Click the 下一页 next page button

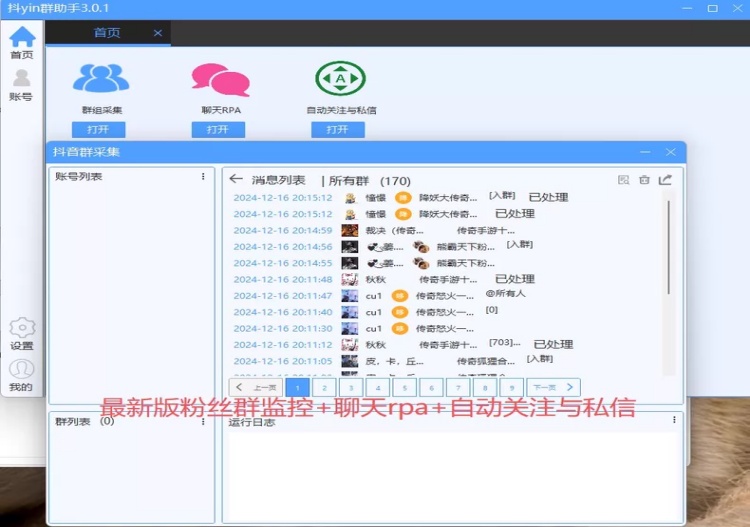[x=553, y=387]
